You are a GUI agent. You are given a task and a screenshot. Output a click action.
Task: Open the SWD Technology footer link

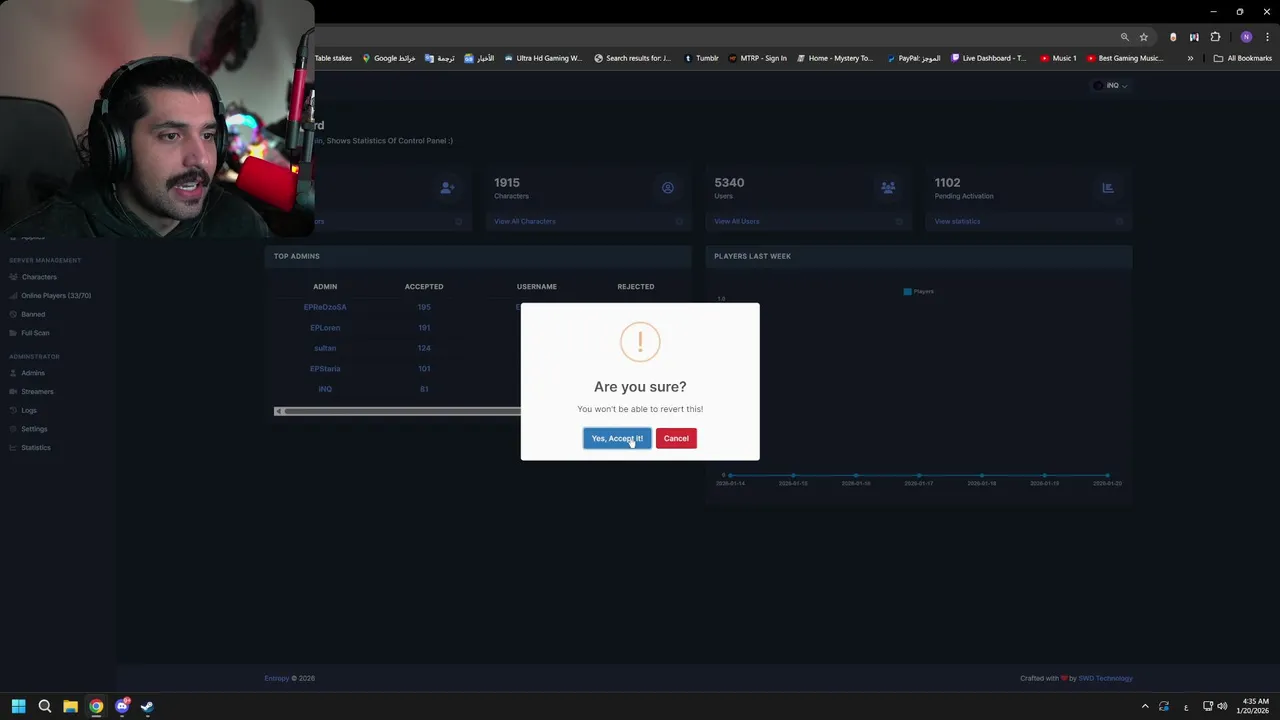(x=1105, y=678)
